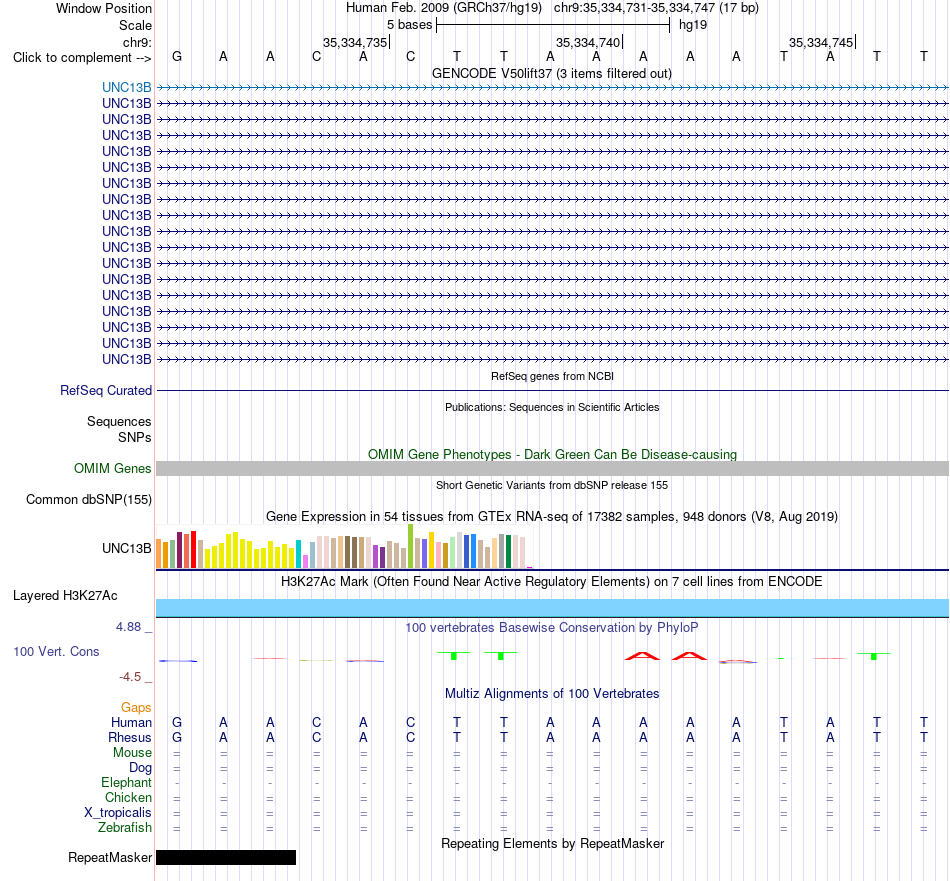Click the Dog species row label

[x=141, y=768]
